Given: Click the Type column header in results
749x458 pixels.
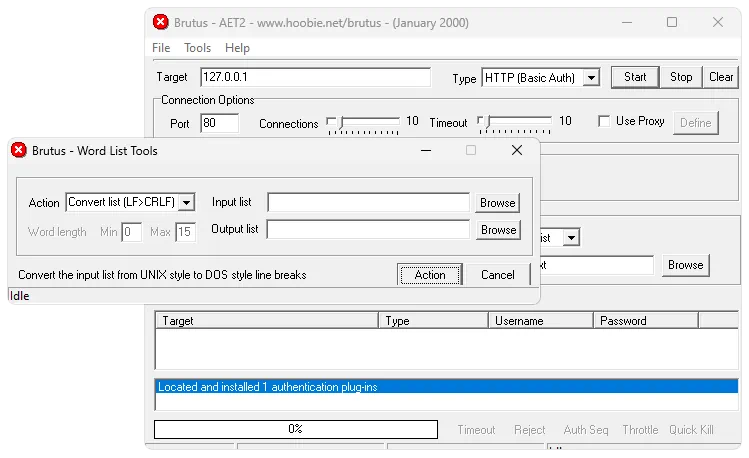Looking at the screenshot, I should [433, 320].
